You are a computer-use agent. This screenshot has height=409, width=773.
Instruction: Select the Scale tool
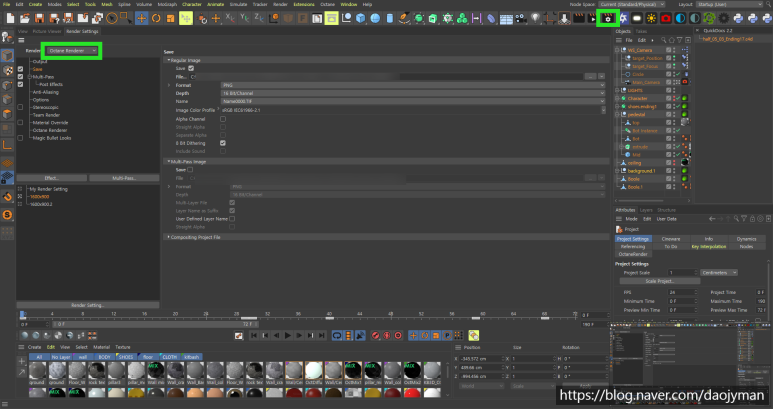[170, 19]
